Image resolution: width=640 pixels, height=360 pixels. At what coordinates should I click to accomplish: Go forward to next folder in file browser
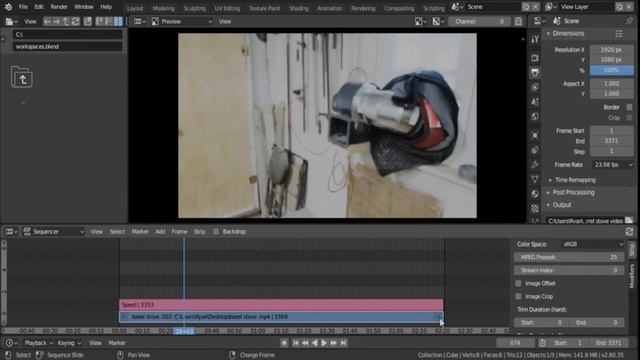57,21
